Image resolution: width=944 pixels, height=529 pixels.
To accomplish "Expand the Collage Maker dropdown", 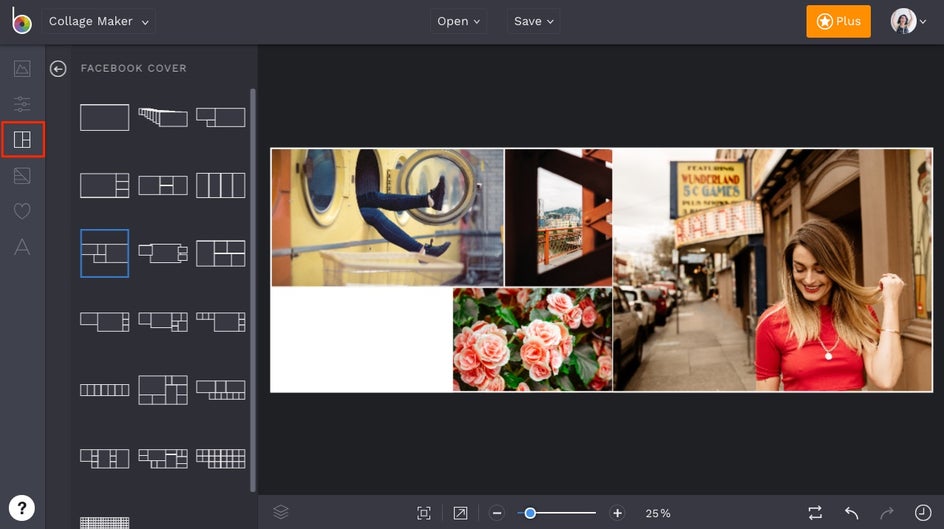I will (99, 22).
